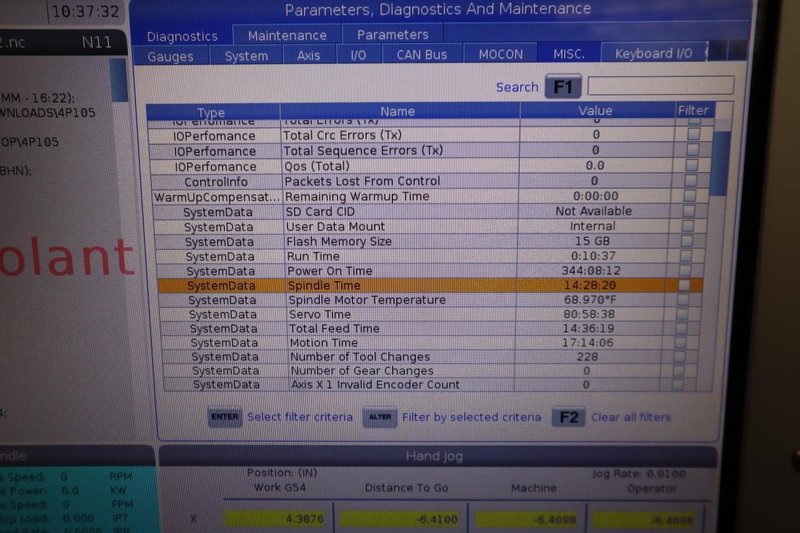Select the Spindle Time row name
The image size is (800, 533).
click(x=324, y=285)
